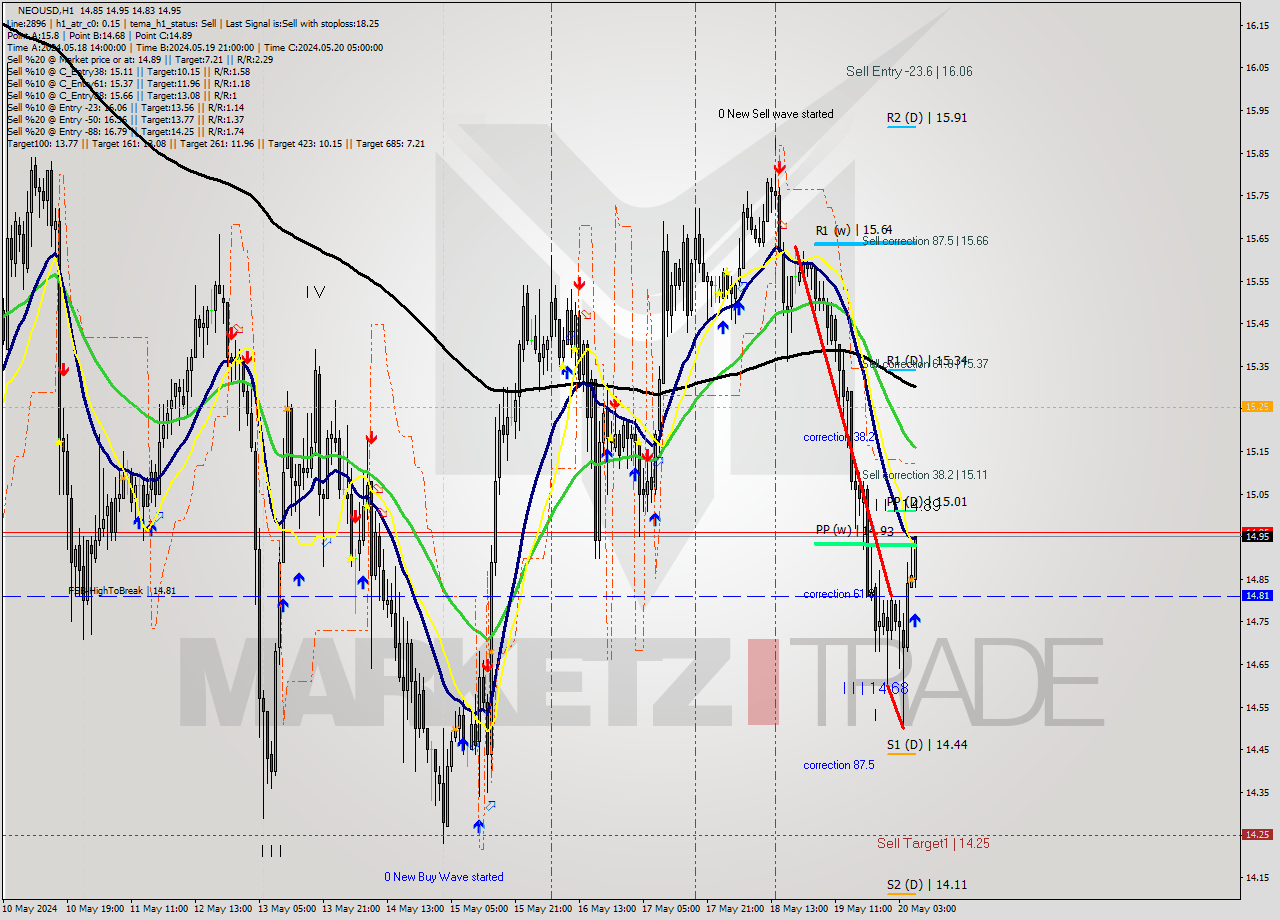Viewport: 1280px width, 920px height.
Task: Click the '10 May 2024' date label
Action: pos(31,909)
